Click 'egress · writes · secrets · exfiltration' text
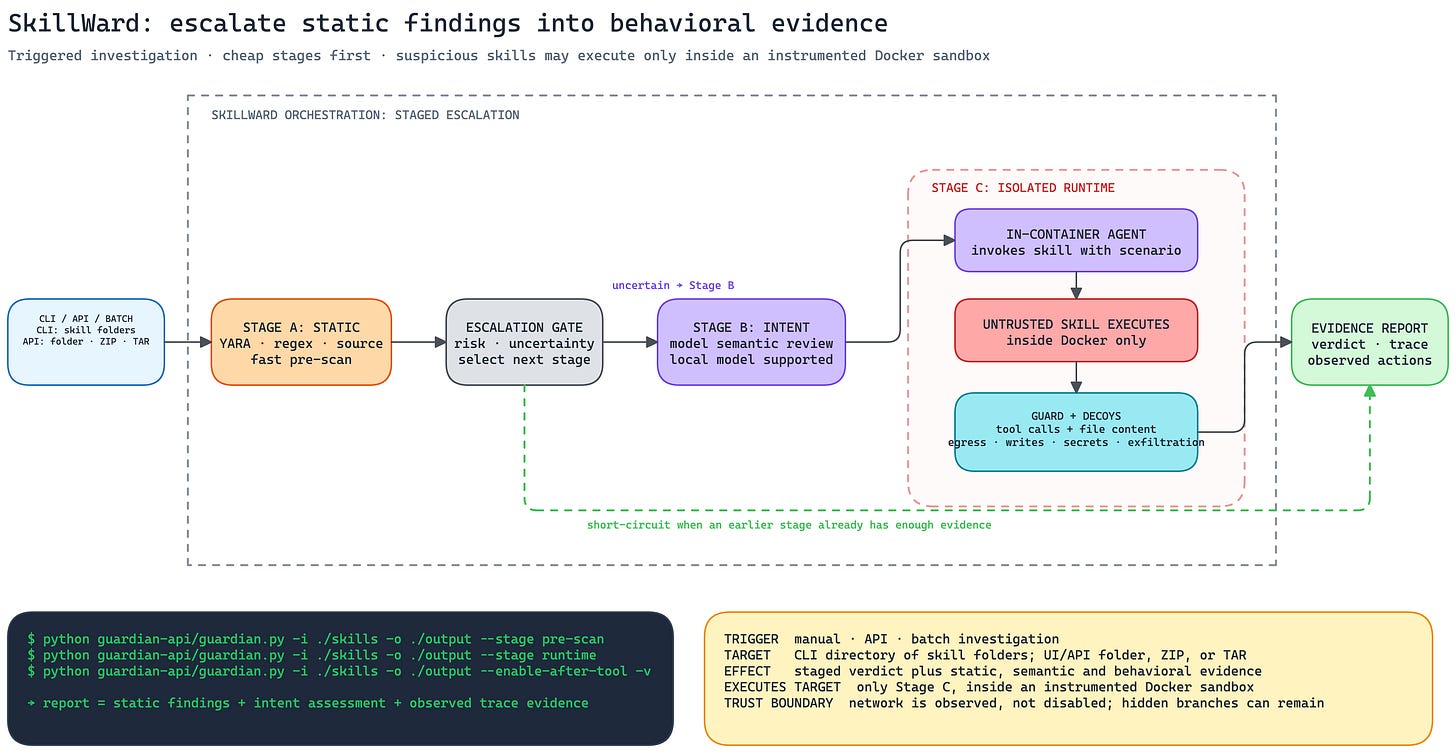 [x=1076, y=442]
